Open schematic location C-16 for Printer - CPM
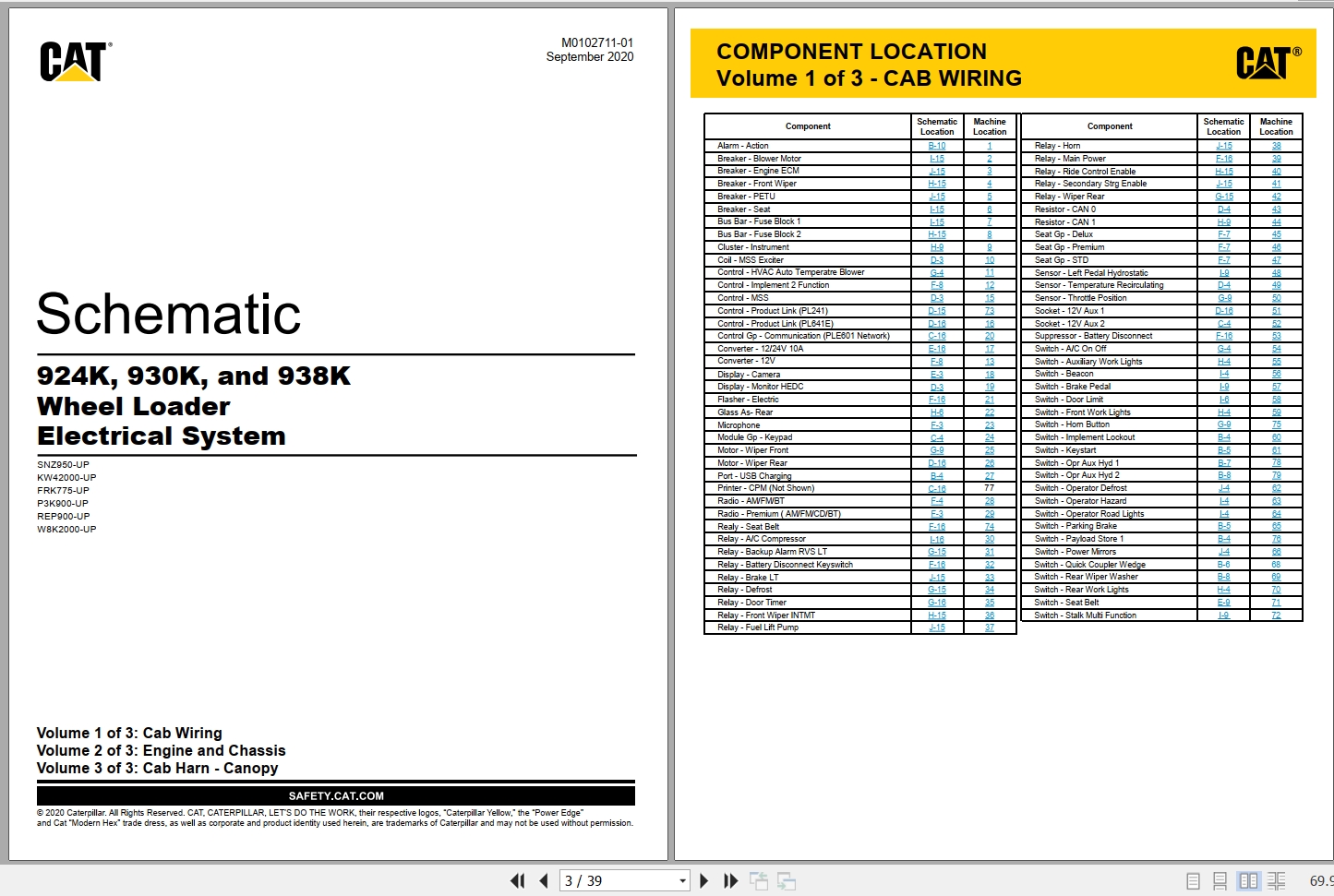This screenshot has width=1334, height=896. (x=936, y=489)
